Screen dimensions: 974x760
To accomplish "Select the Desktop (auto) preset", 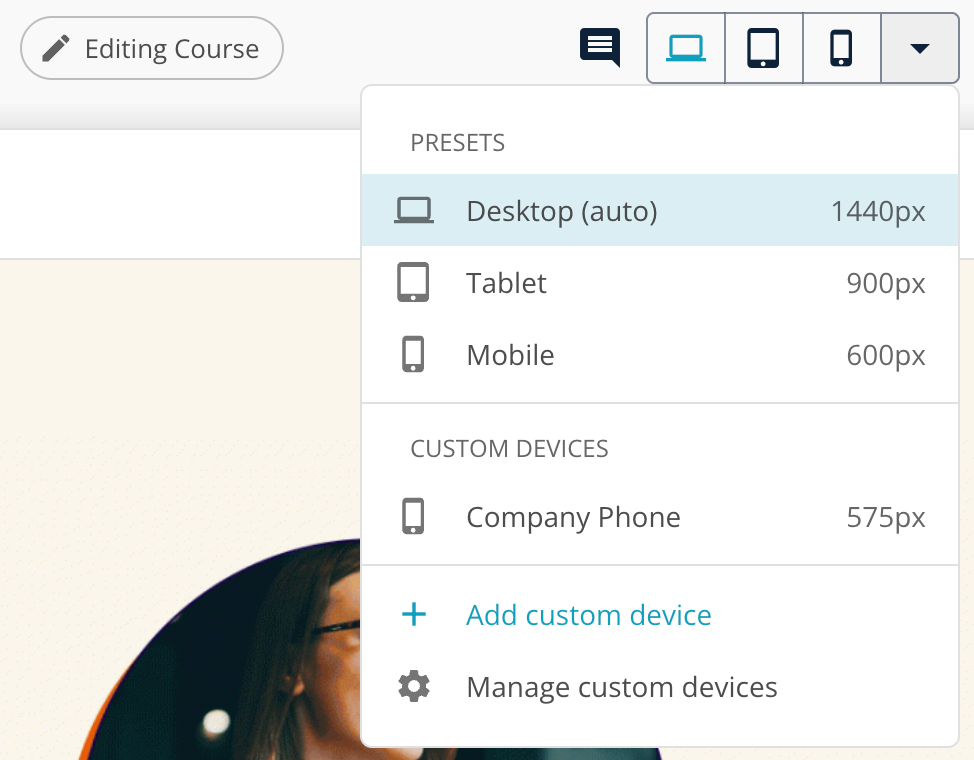I will click(x=660, y=211).
